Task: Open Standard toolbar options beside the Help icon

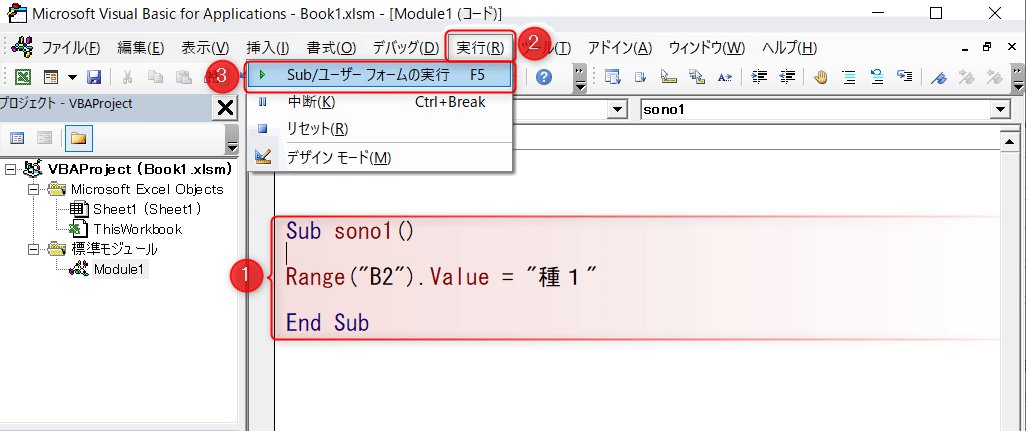Action: pyautogui.click(x=580, y=78)
